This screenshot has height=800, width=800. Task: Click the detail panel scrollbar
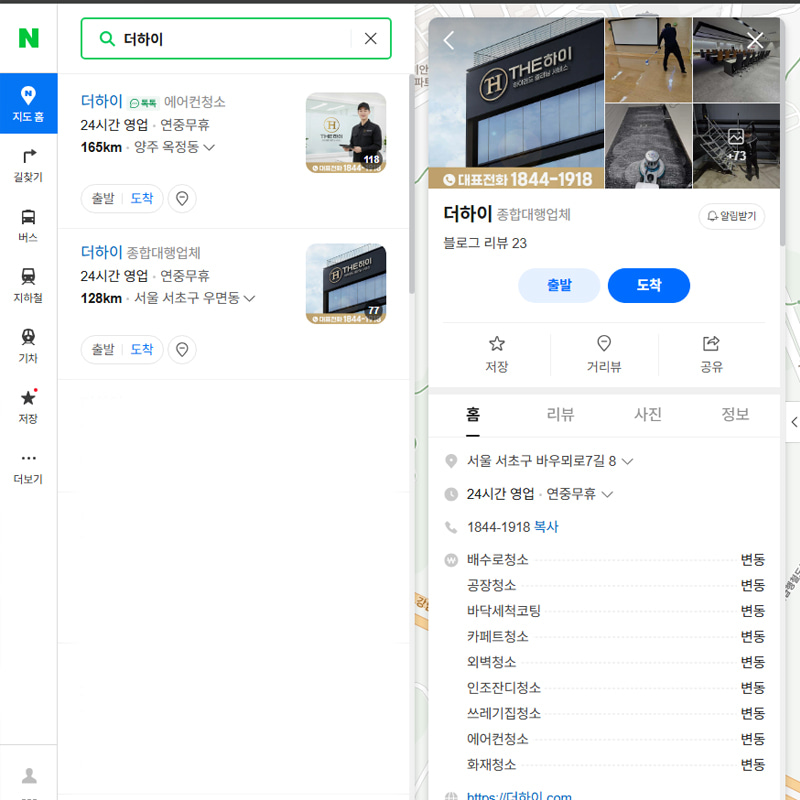pos(783,133)
